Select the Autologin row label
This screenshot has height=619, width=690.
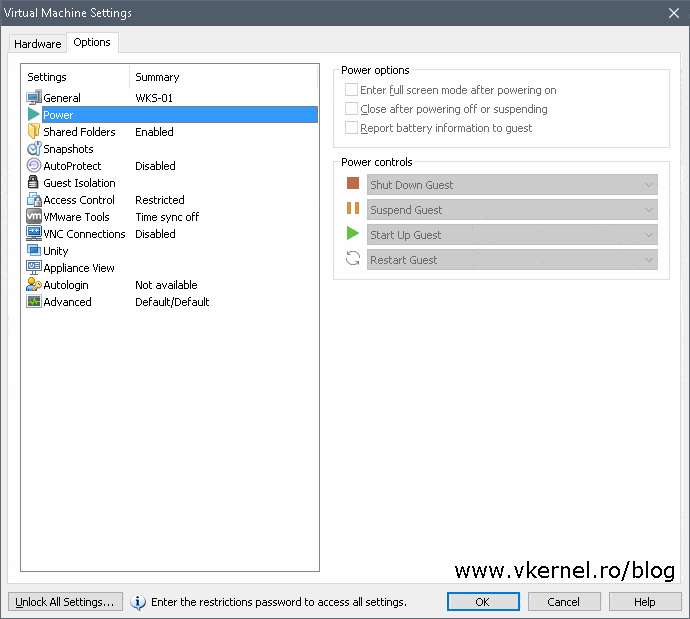pos(66,285)
